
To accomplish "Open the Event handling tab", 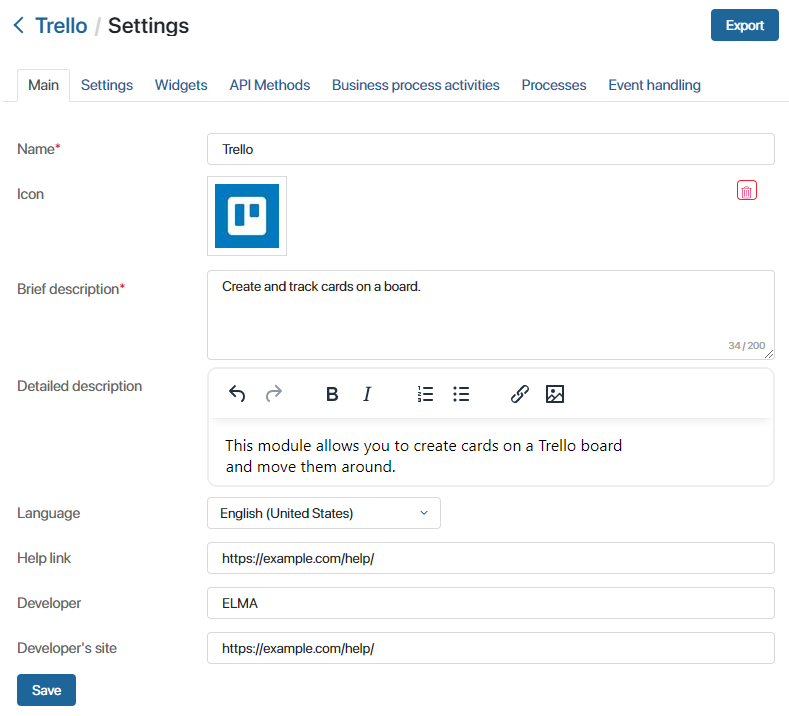I will (654, 85).
